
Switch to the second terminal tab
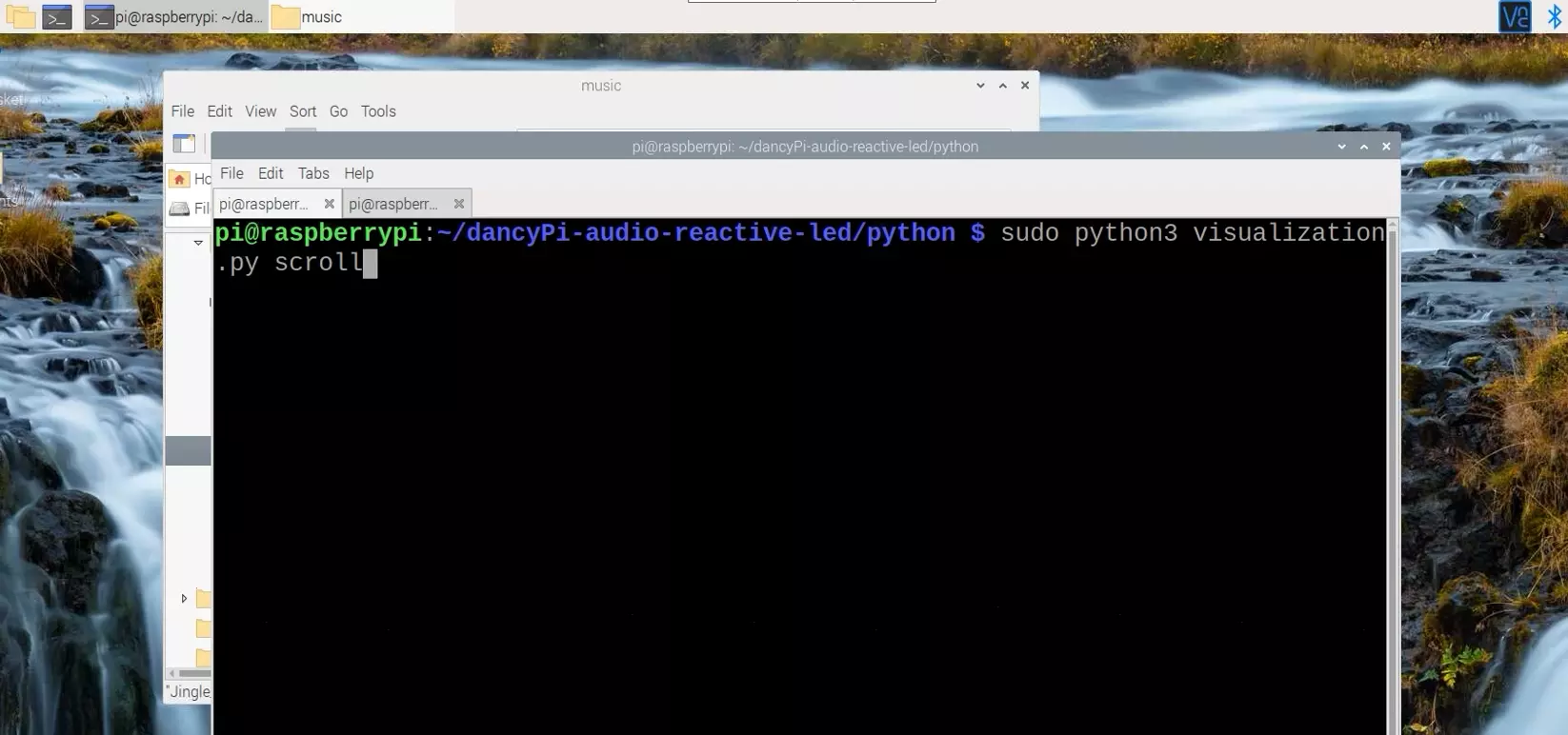tap(393, 204)
